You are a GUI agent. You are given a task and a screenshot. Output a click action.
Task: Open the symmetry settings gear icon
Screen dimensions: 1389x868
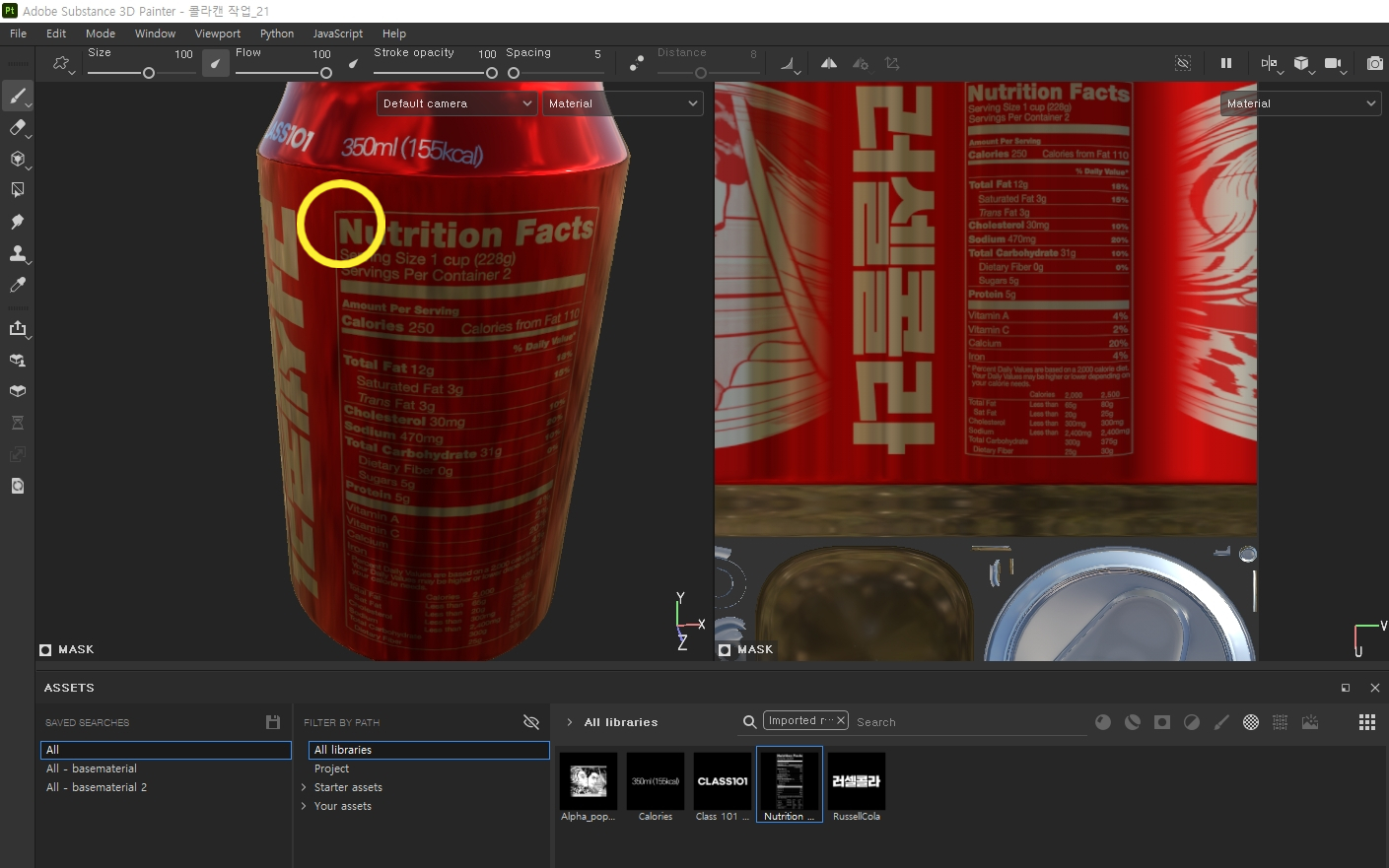pyautogui.click(x=861, y=63)
